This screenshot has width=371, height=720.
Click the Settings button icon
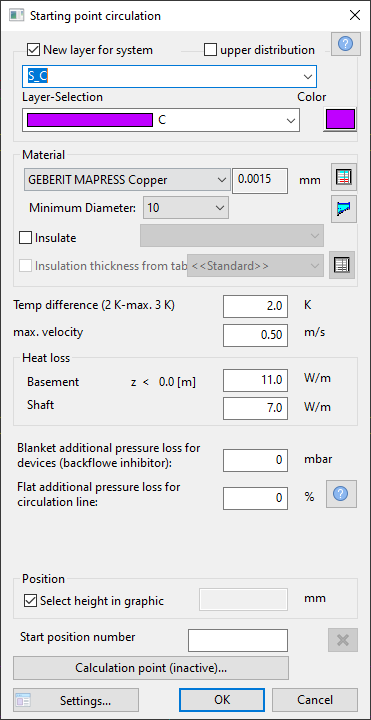(x=22, y=700)
